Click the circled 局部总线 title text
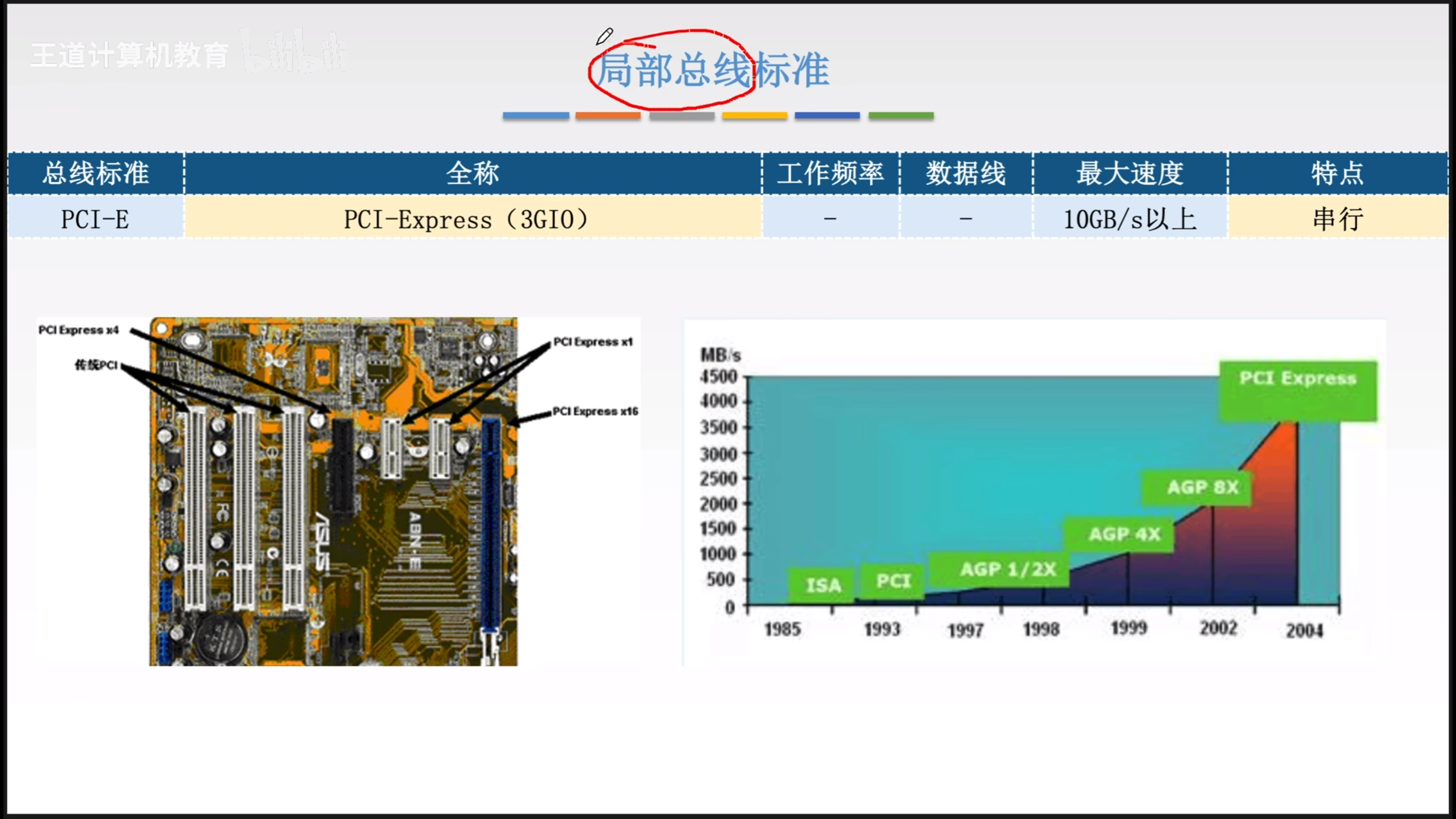The height and width of the screenshot is (819, 1456). point(674,70)
